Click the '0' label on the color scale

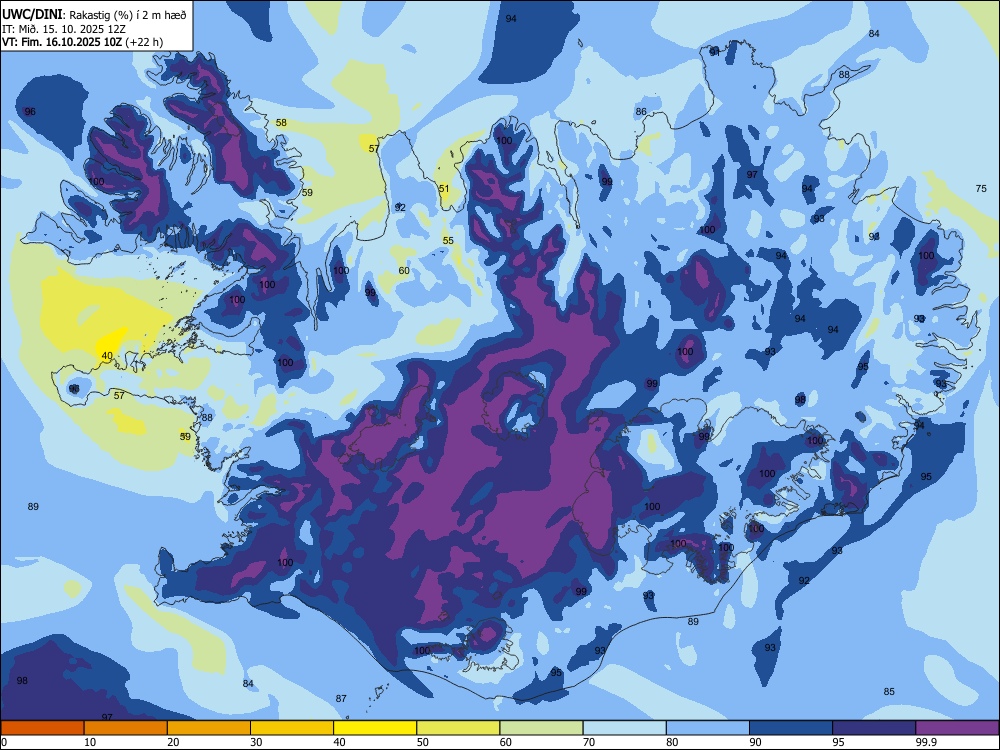click(4, 742)
